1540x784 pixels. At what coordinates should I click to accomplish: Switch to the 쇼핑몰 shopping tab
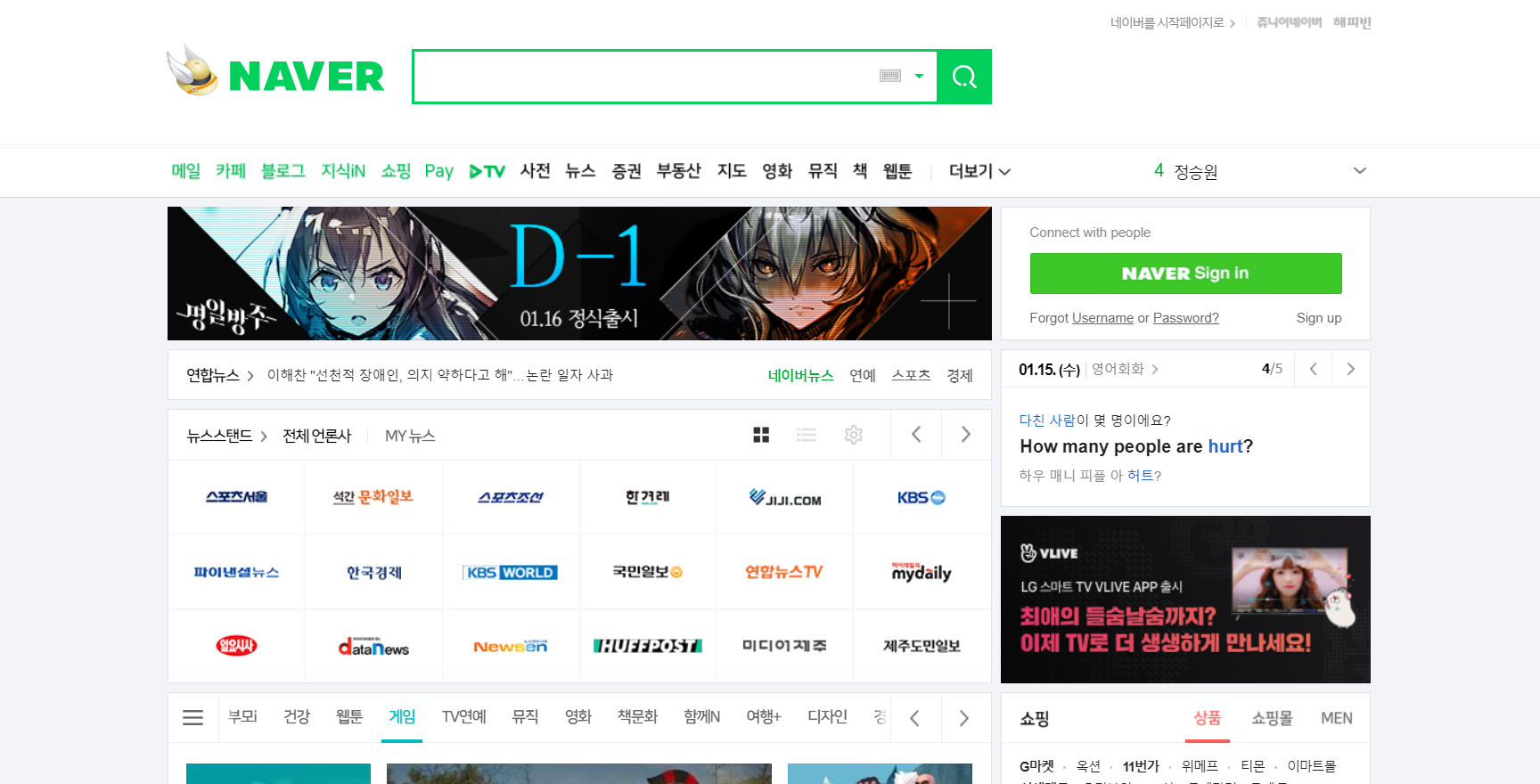click(1272, 718)
